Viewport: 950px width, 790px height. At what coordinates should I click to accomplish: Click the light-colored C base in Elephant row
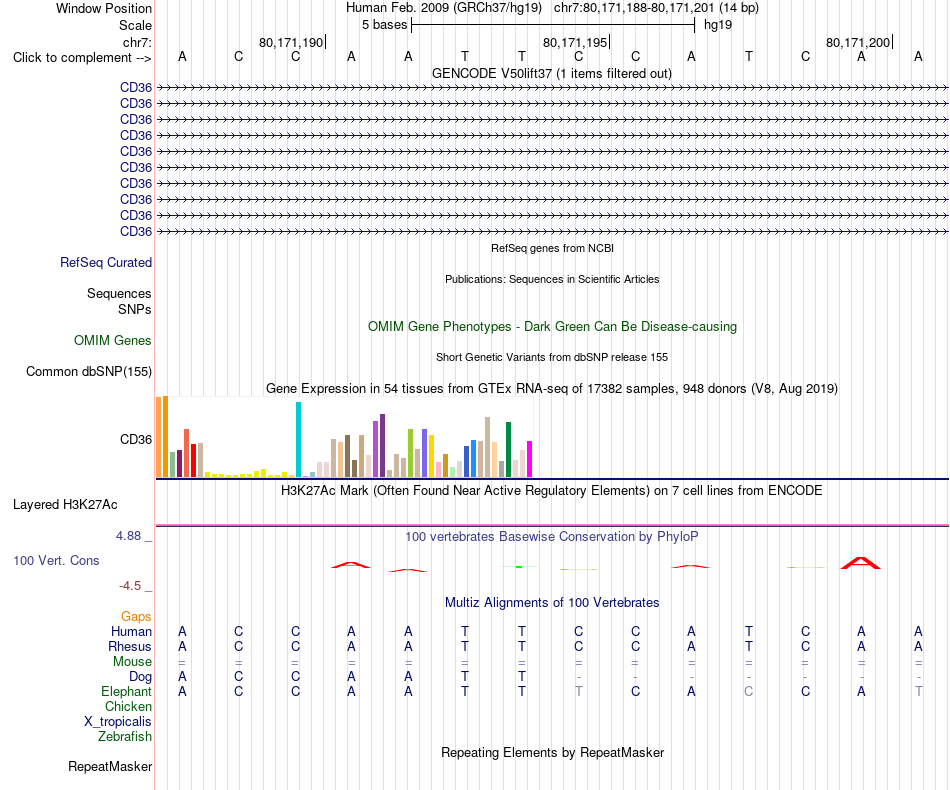pos(748,691)
